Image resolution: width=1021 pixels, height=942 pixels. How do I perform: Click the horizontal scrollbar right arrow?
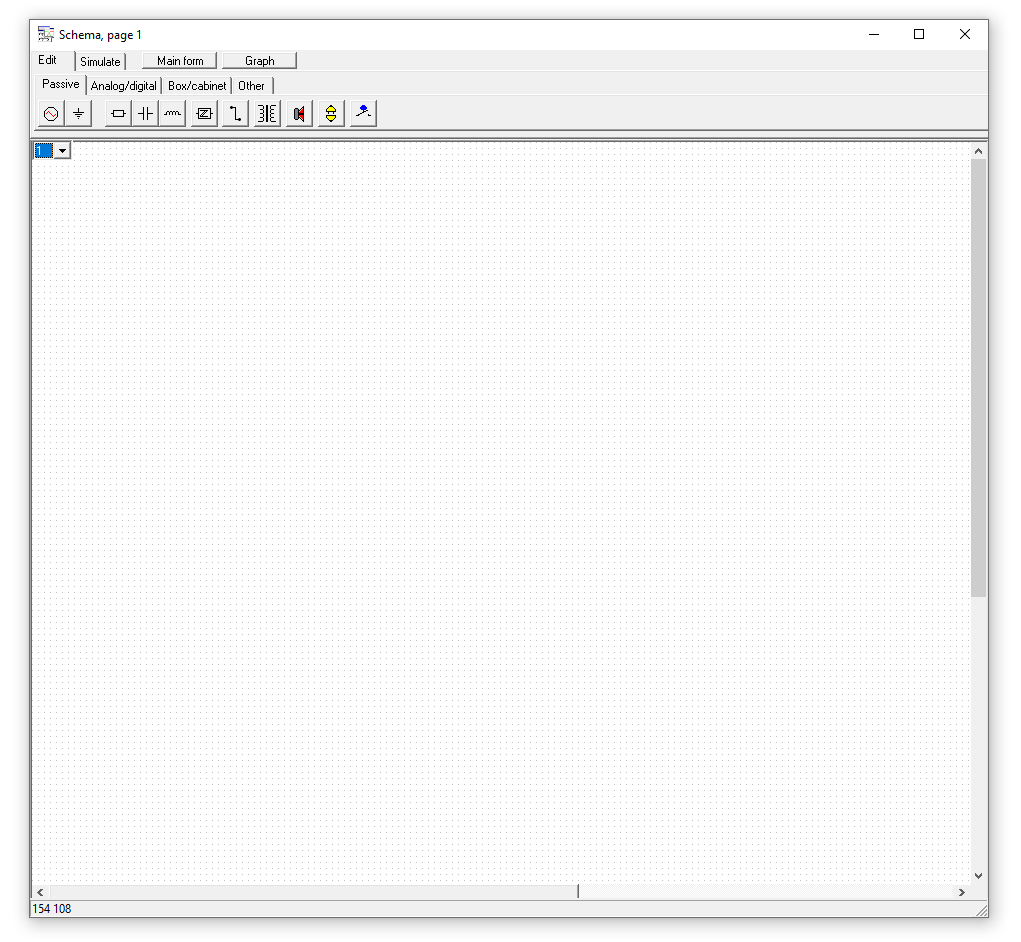point(962,892)
